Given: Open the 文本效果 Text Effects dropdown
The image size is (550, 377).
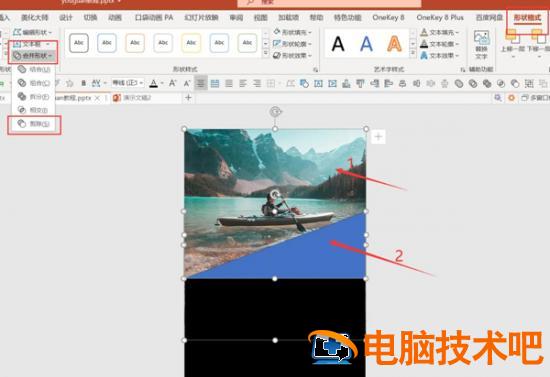Looking at the screenshot, I should pyautogui.click(x=440, y=55).
